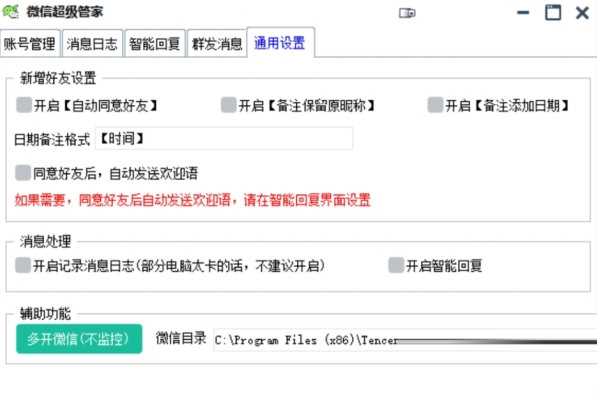This screenshot has height=394, width=597.
Task: Minimize the 微信超级管家 window
Action: pyautogui.click(x=523, y=13)
